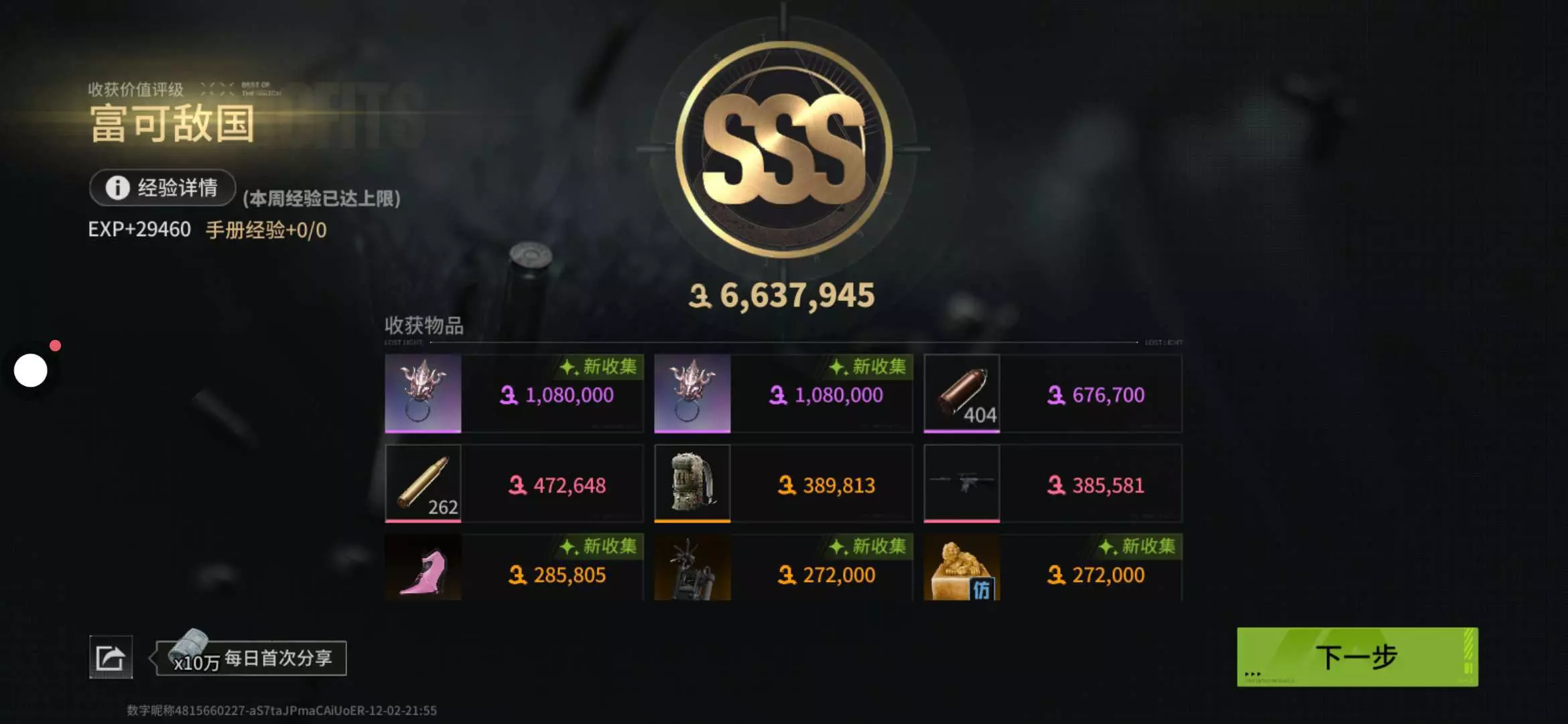
Task: Tap the share icon at the bottom left
Action: pyautogui.click(x=111, y=657)
